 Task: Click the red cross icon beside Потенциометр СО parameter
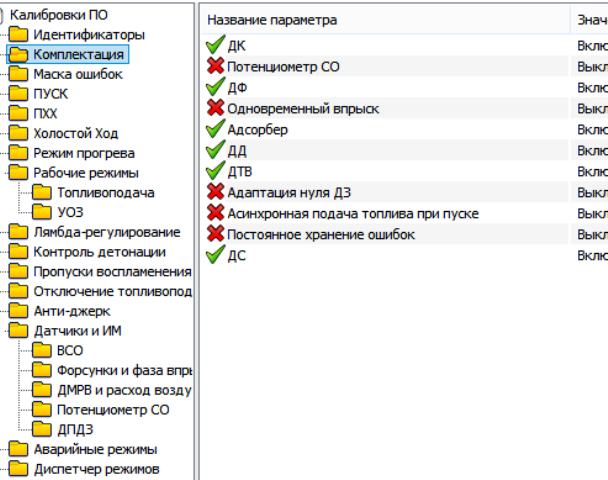point(215,67)
